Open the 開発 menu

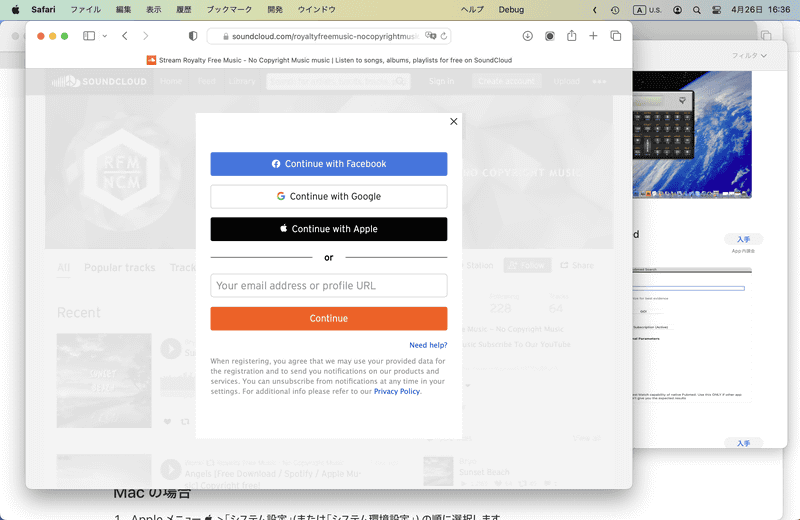click(275, 10)
